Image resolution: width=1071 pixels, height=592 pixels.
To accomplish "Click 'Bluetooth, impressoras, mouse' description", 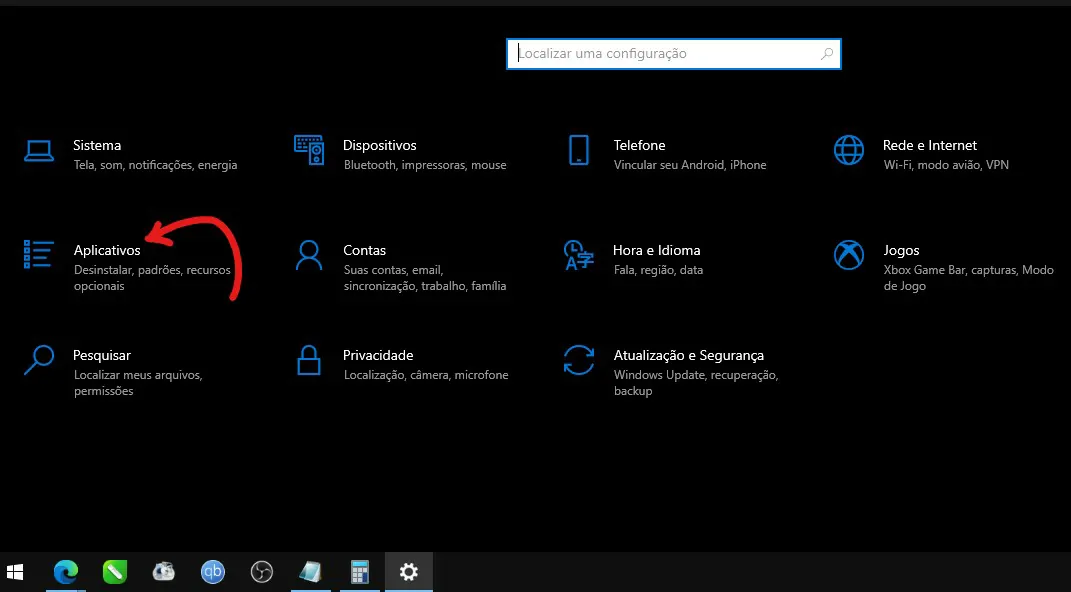I will pos(425,165).
